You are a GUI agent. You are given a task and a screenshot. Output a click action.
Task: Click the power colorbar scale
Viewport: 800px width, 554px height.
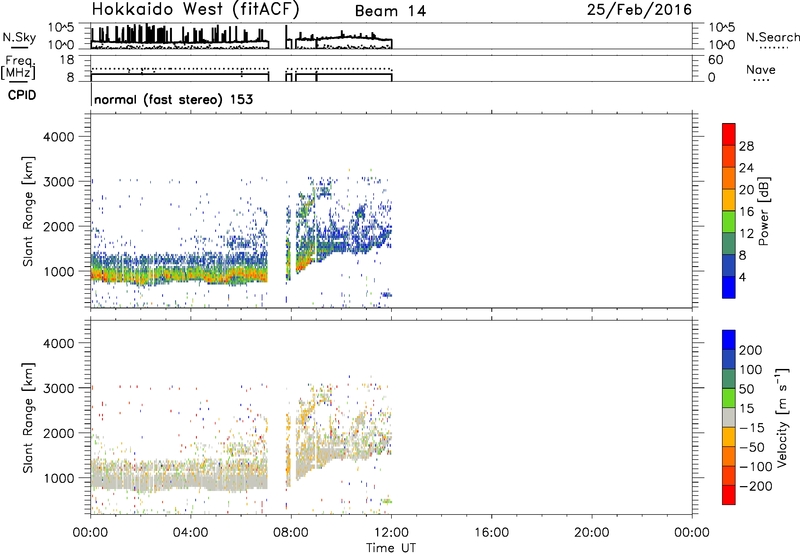click(729, 211)
